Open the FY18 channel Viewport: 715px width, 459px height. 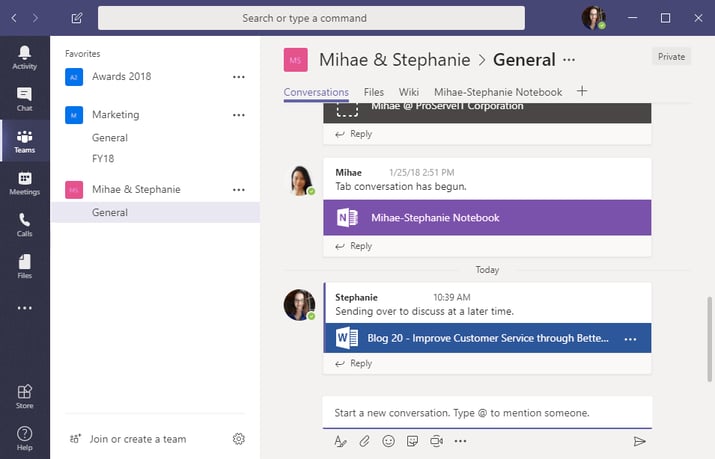[x=103, y=159]
